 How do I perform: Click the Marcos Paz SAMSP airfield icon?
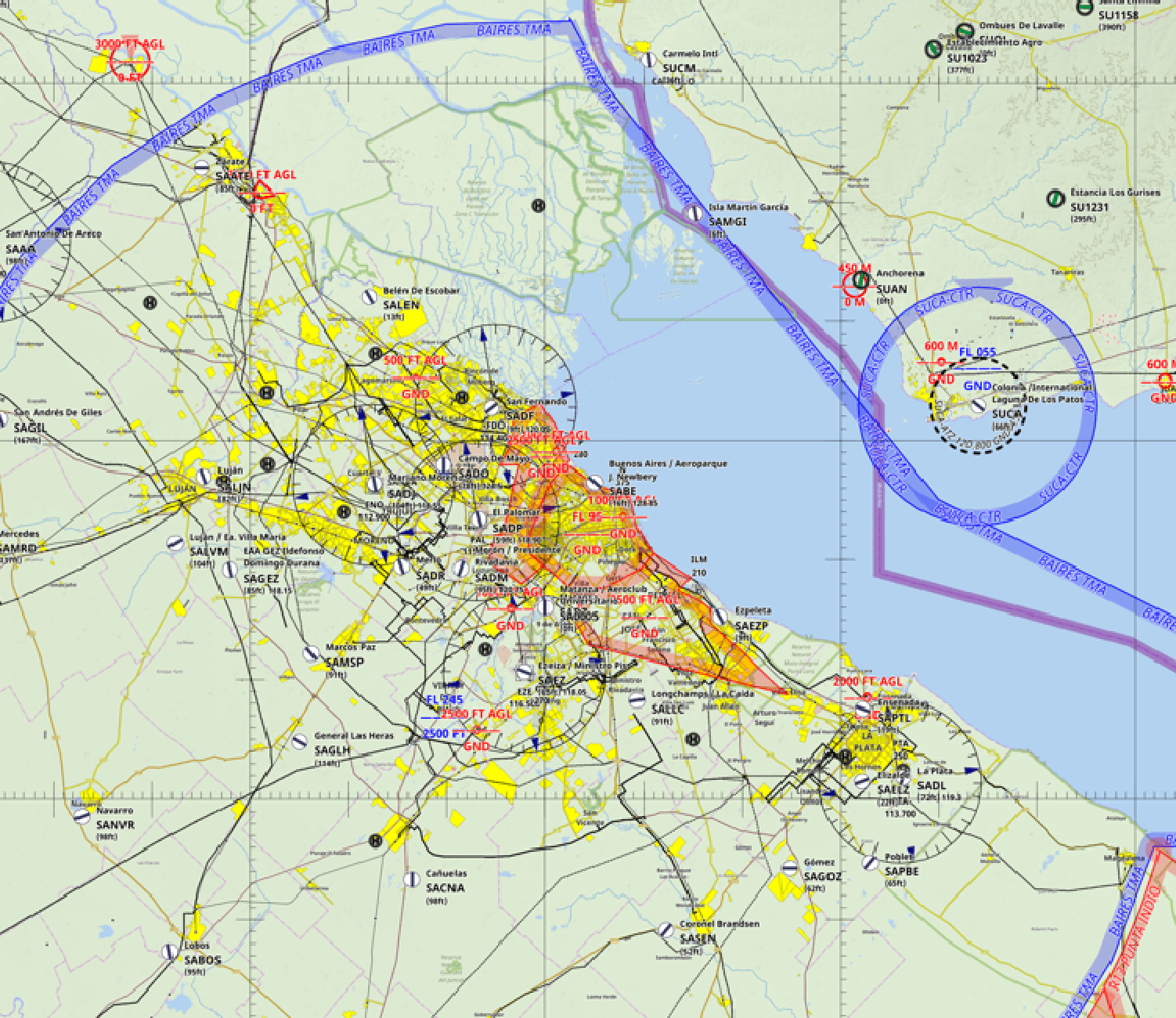(x=311, y=653)
